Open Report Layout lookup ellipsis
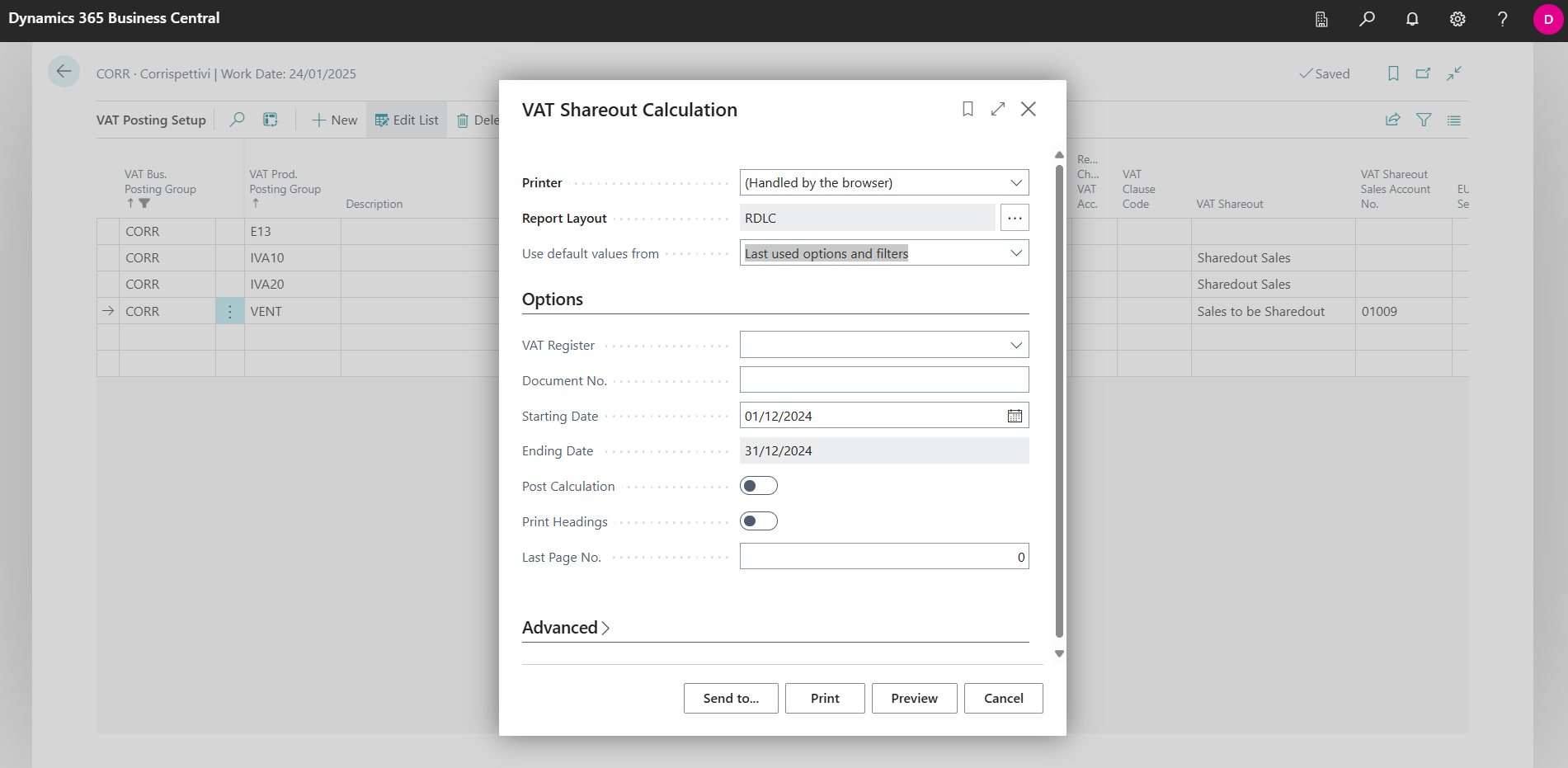The height and width of the screenshot is (768, 1568). [1015, 218]
